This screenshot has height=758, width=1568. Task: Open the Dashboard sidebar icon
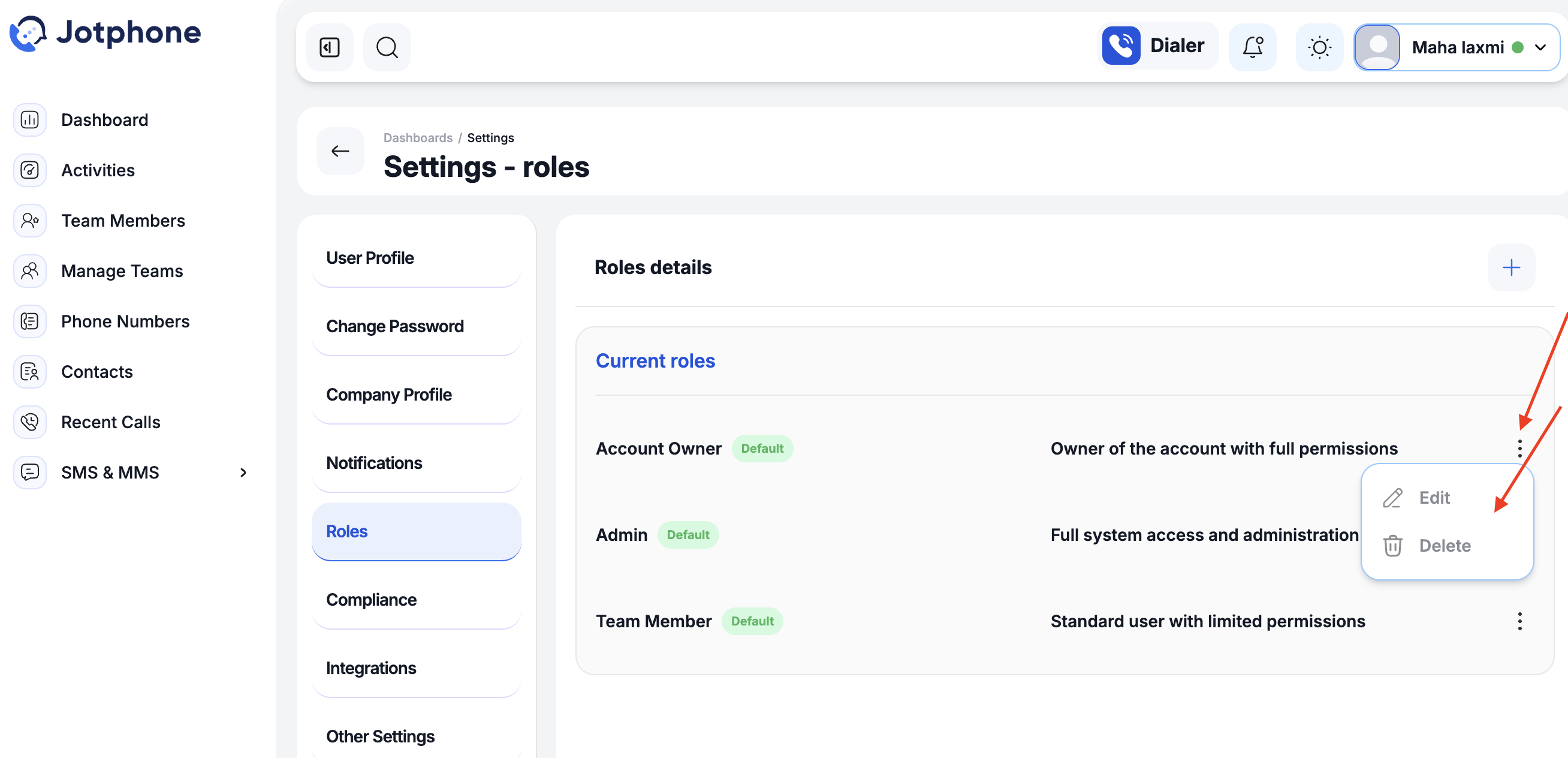point(30,120)
